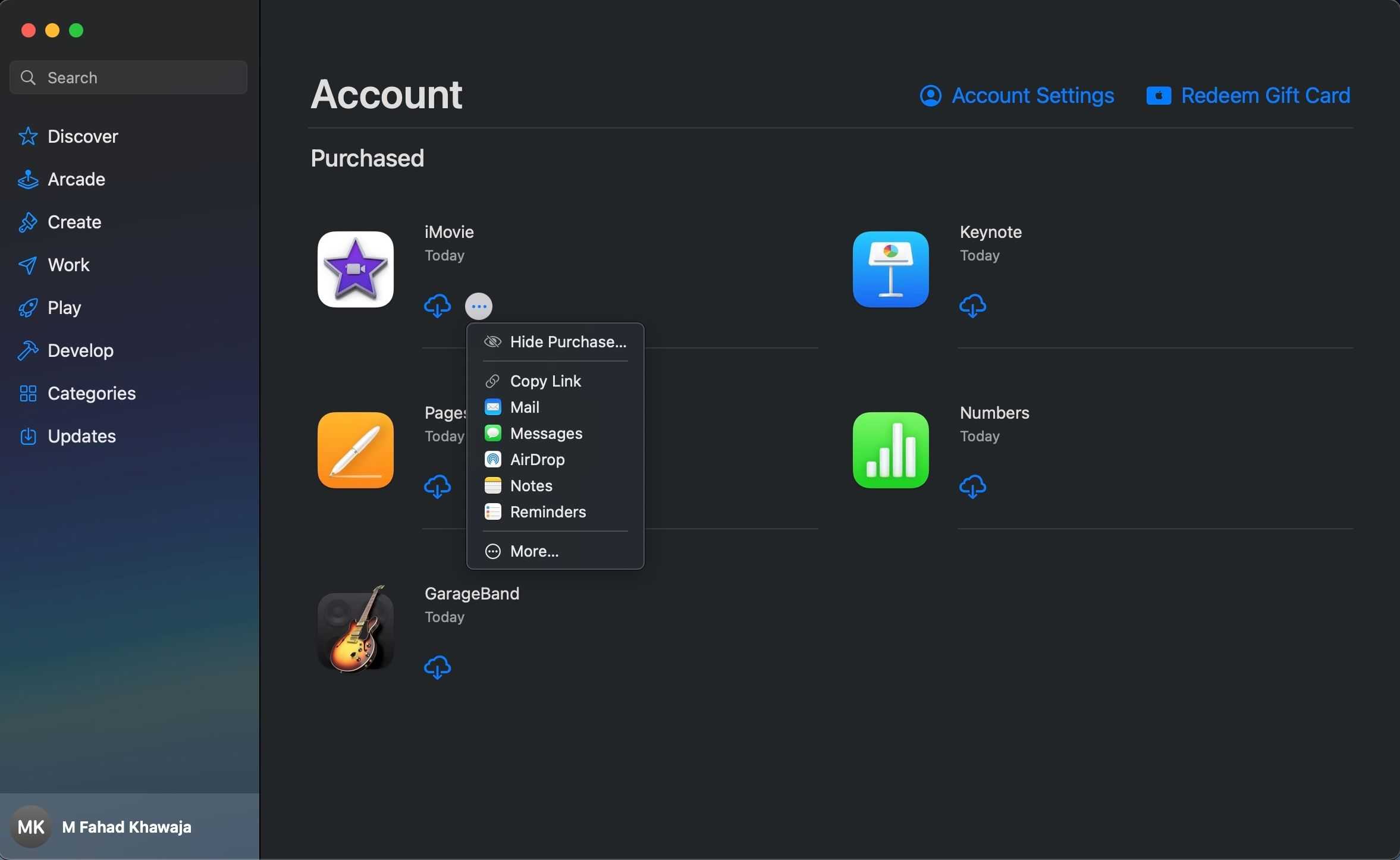Click the Pages app icon
The image size is (1400, 860).
tap(356, 450)
